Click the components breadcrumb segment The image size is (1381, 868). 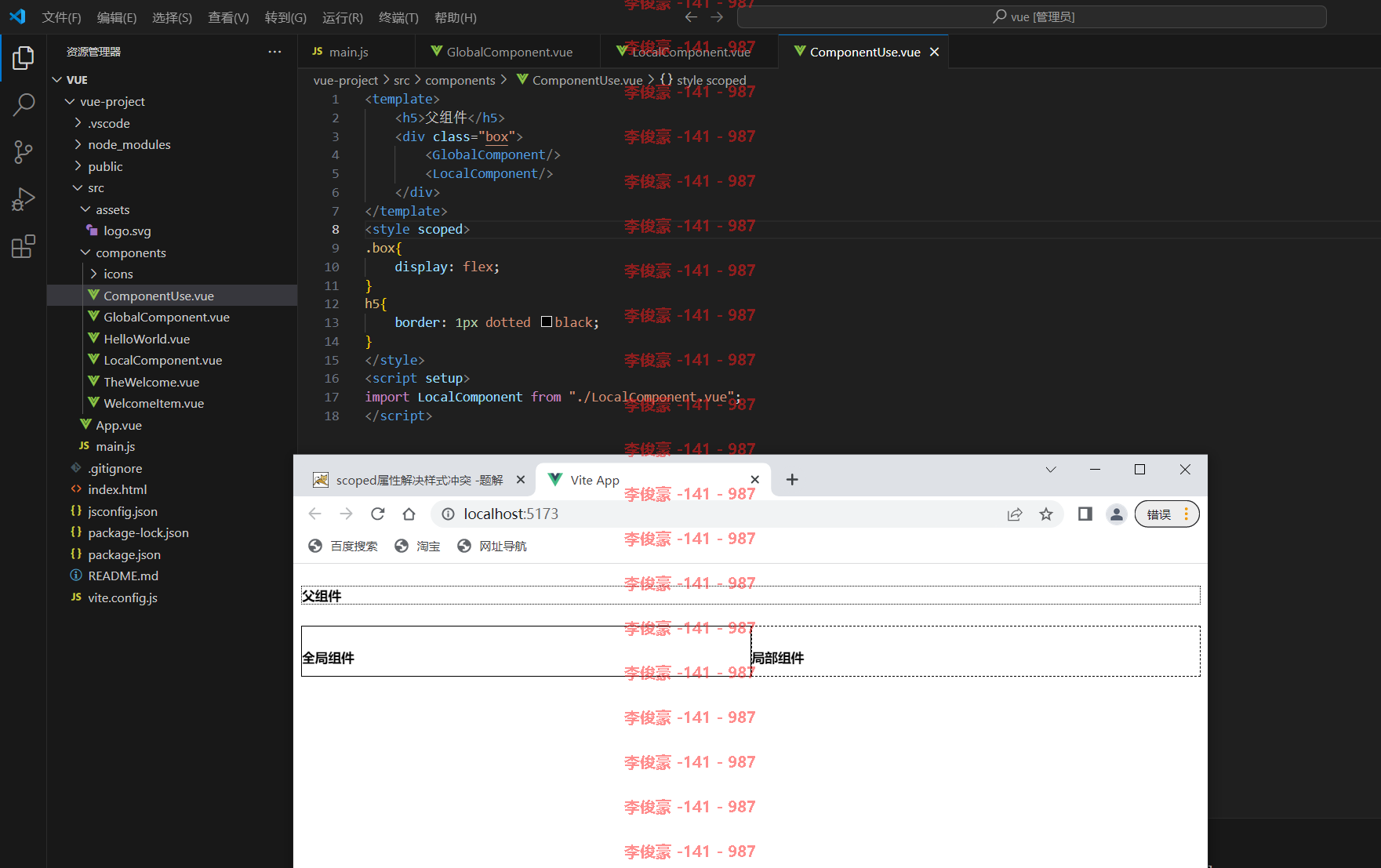coord(460,80)
